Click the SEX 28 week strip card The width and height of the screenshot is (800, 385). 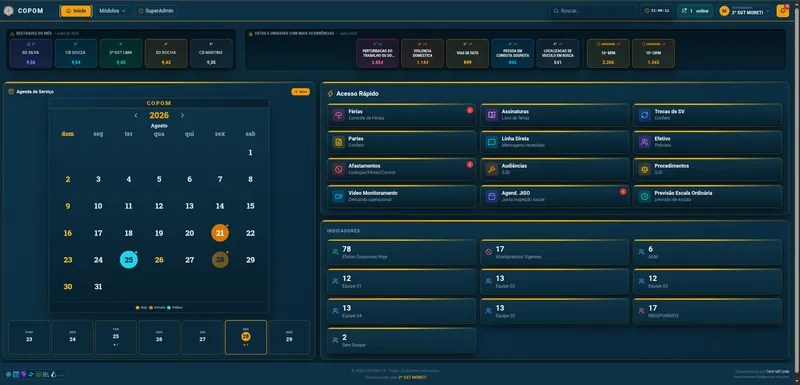(x=246, y=337)
